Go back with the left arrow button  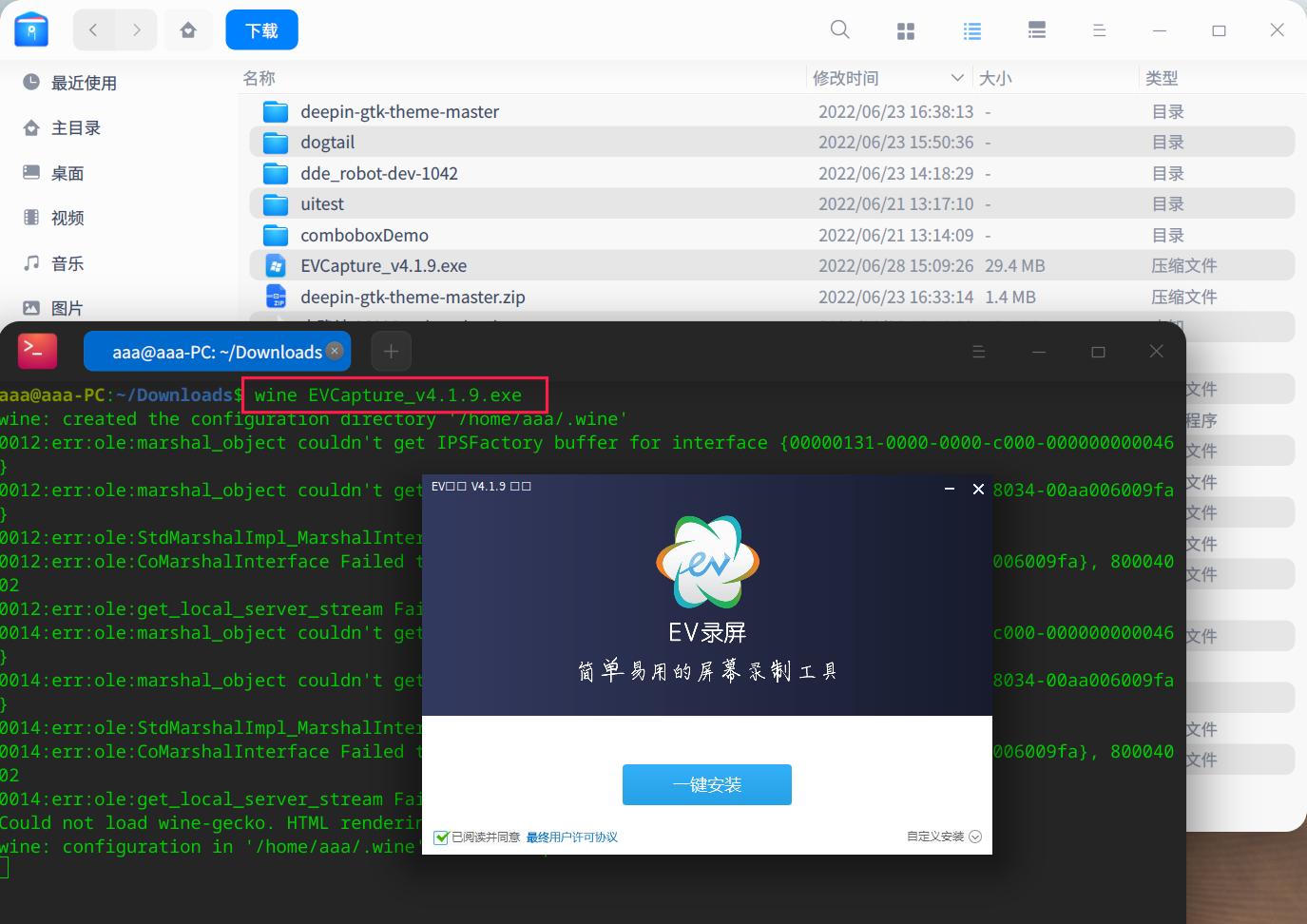coord(93,30)
